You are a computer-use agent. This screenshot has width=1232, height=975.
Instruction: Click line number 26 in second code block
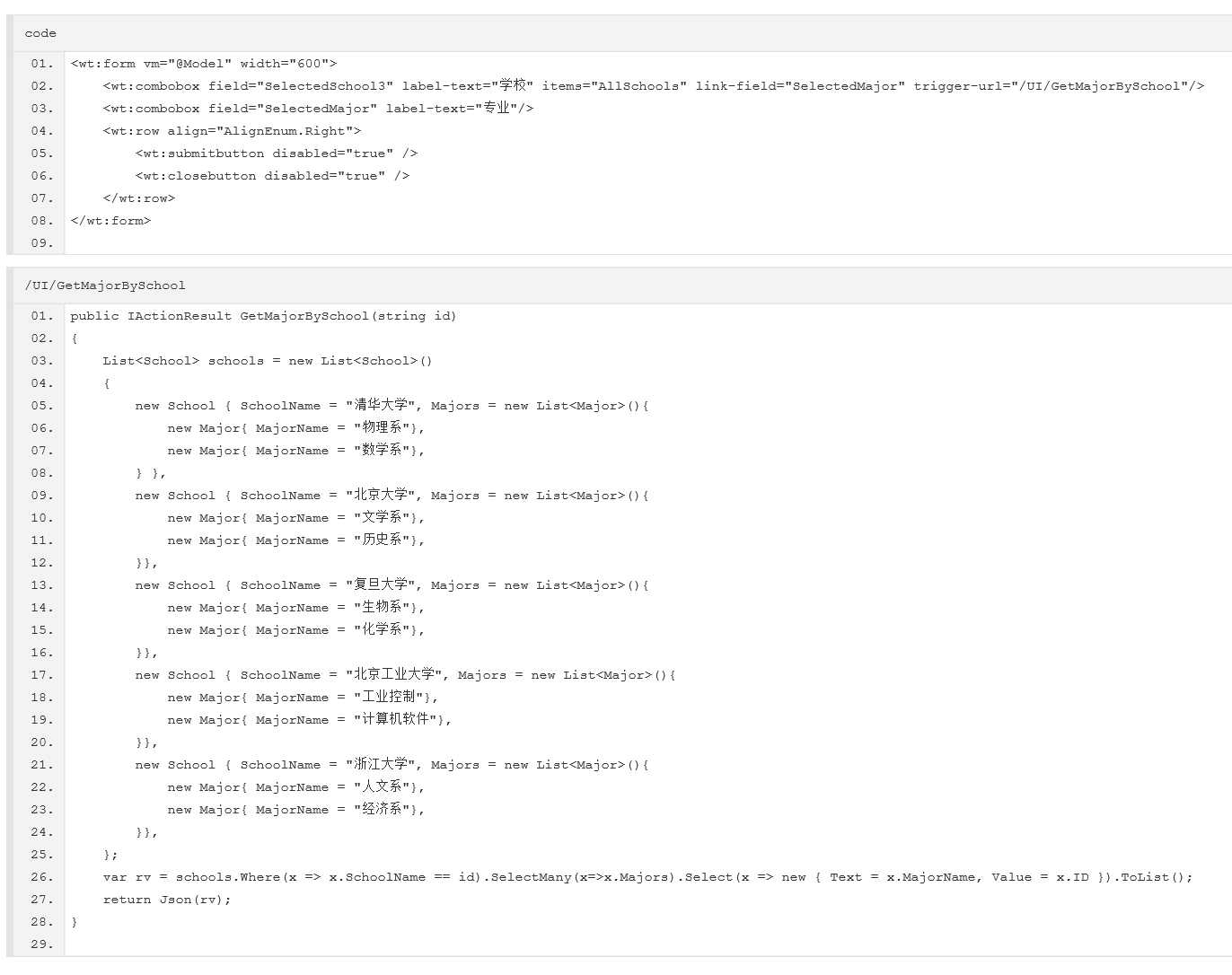41,877
